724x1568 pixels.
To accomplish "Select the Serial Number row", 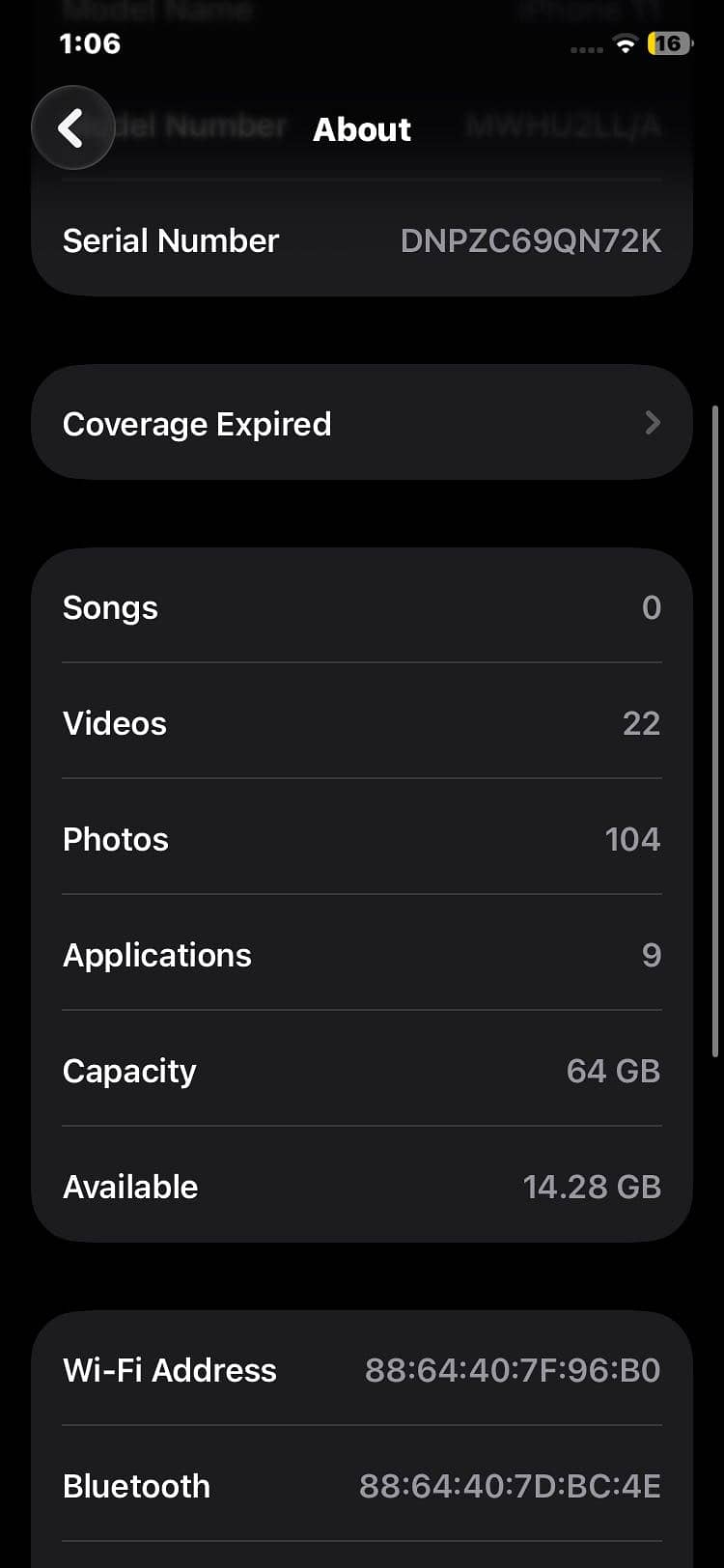I will coord(362,240).
